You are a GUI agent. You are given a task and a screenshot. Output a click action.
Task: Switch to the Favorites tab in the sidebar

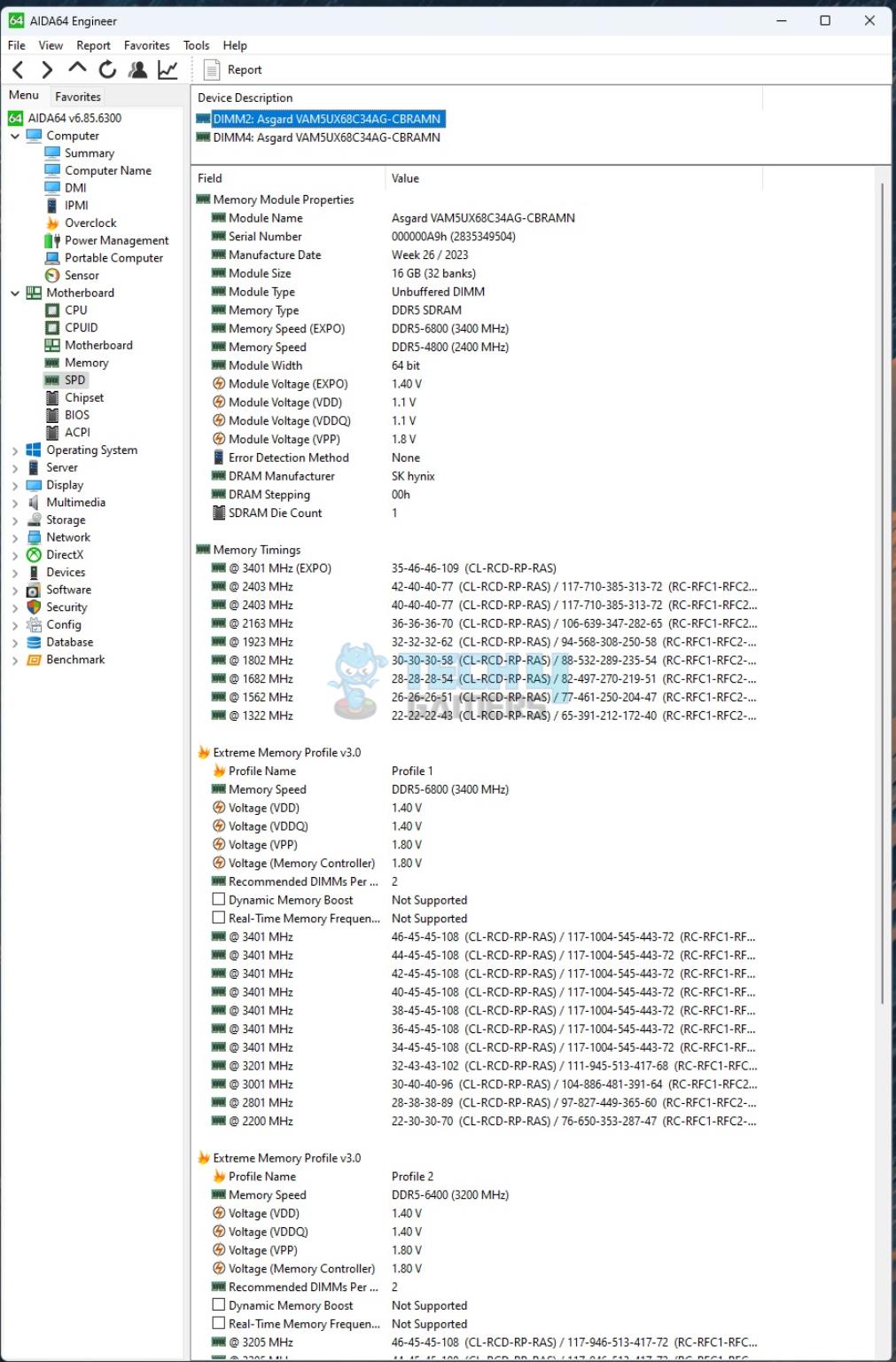[x=78, y=97]
